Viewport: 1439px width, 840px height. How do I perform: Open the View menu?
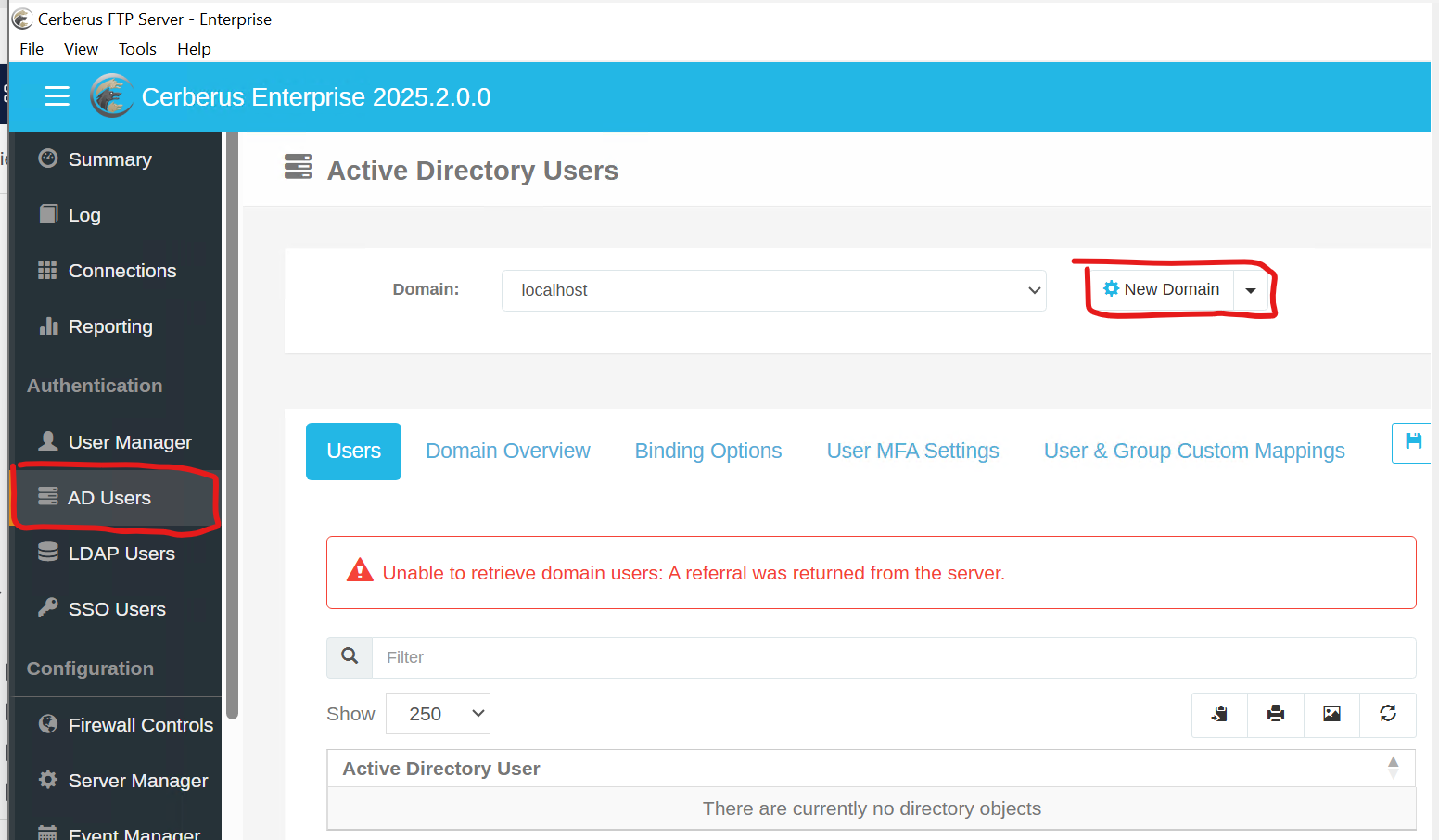81,49
